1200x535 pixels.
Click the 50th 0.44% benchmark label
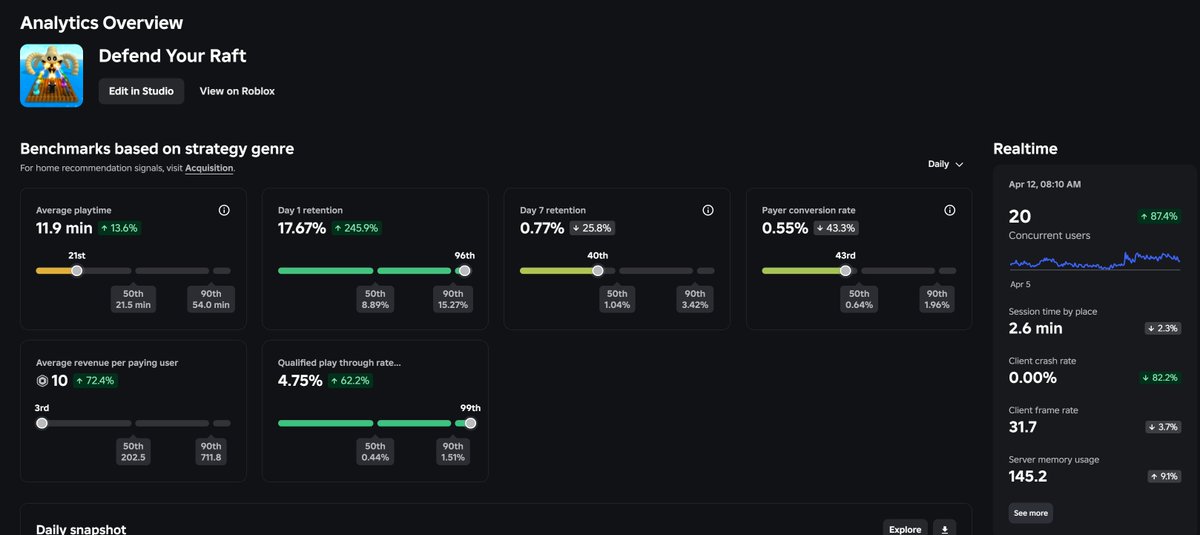375,452
